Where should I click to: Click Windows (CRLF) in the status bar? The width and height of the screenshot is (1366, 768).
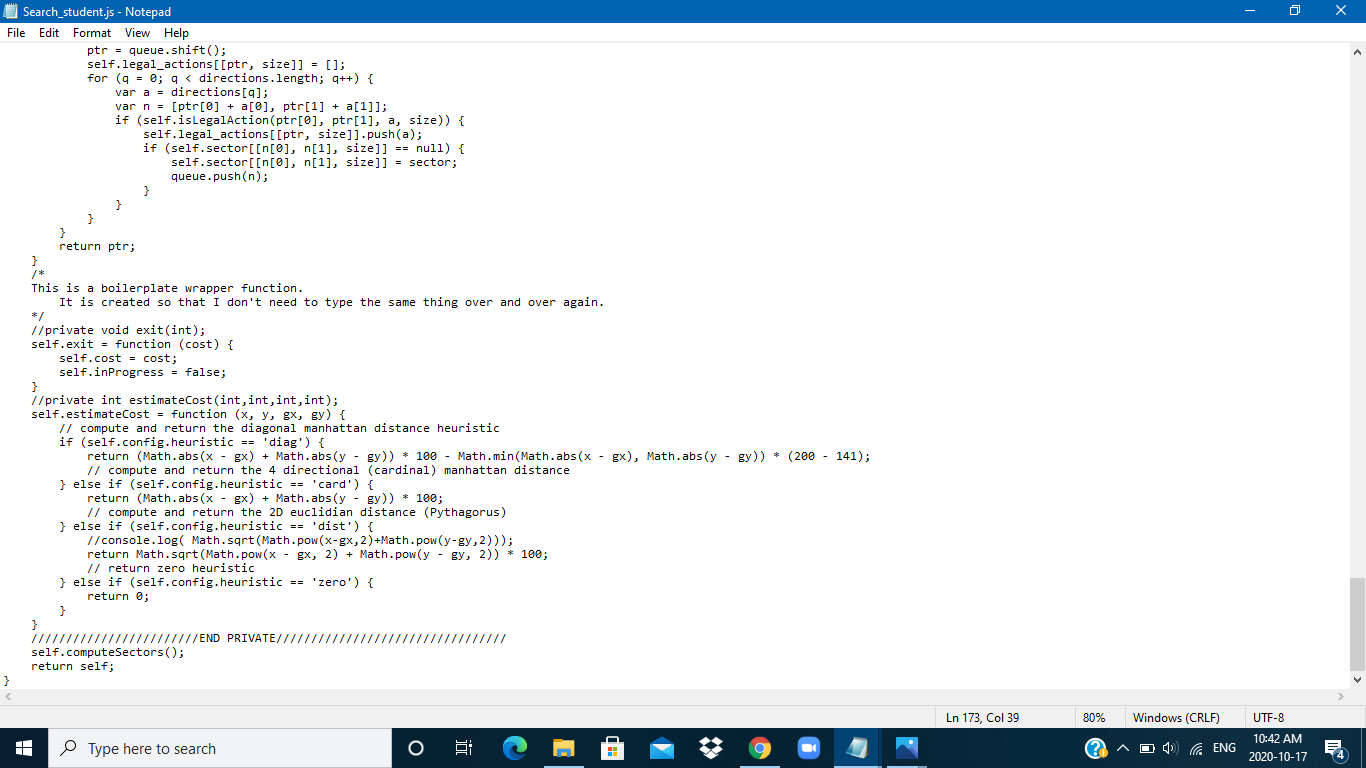tap(1176, 717)
